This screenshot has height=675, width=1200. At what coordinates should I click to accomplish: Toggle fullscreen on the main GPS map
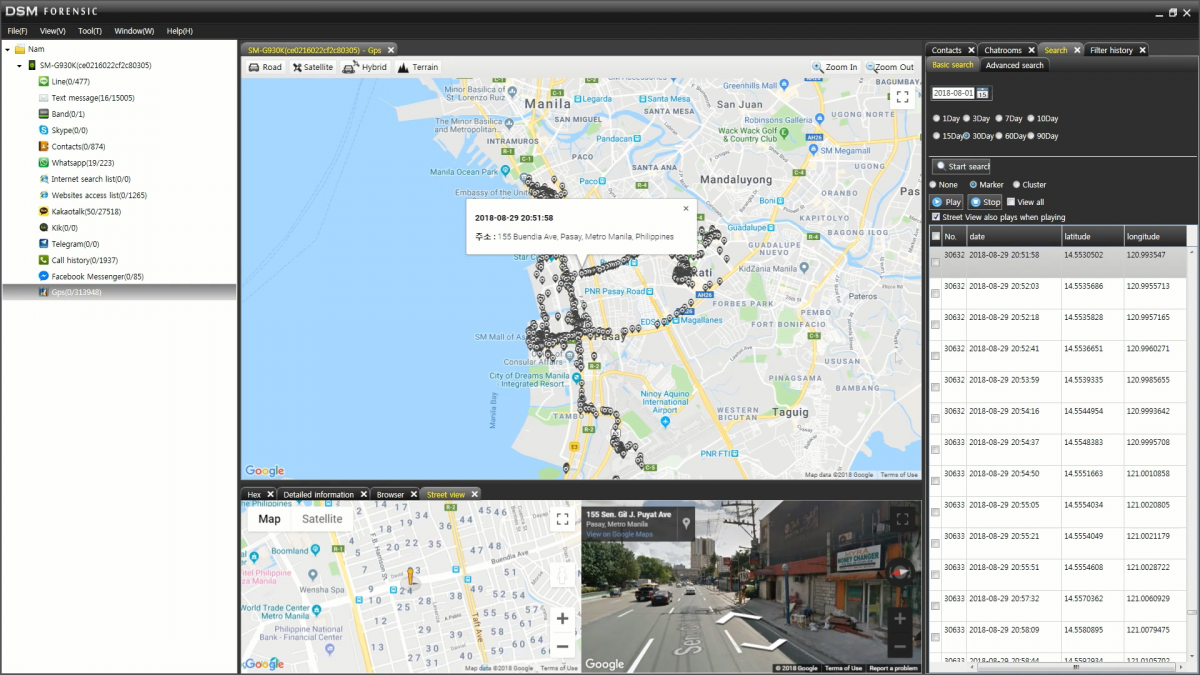pos(902,97)
